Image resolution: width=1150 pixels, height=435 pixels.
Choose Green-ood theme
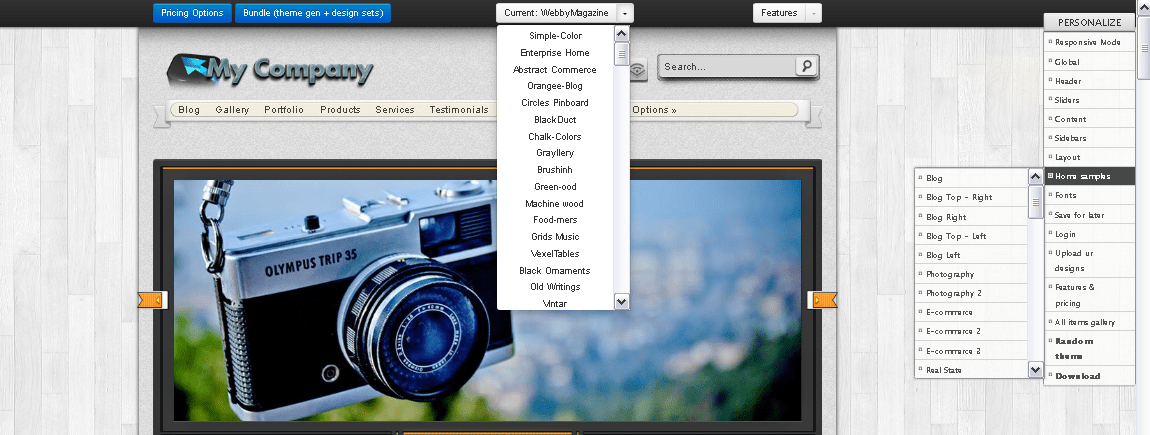coord(555,186)
